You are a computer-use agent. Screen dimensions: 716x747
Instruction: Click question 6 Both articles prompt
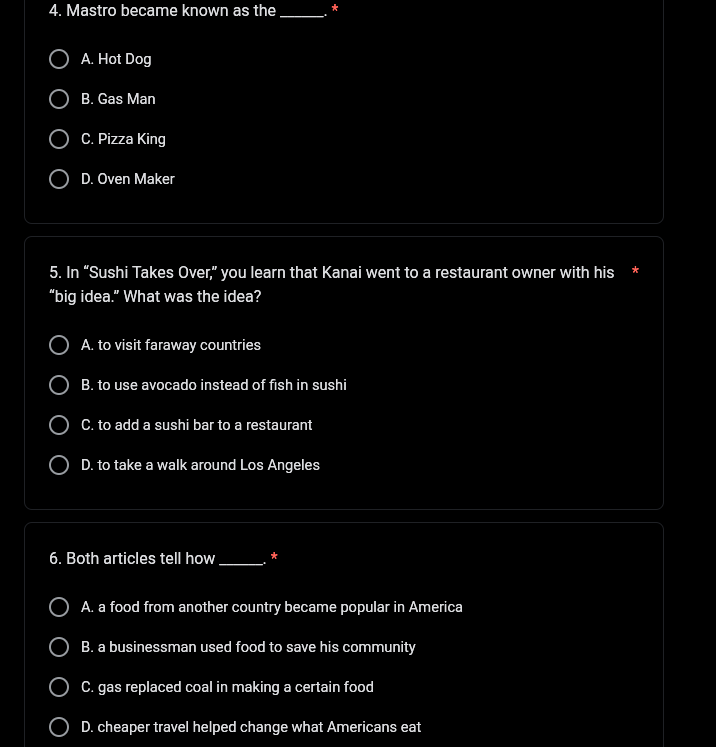click(x=132, y=559)
